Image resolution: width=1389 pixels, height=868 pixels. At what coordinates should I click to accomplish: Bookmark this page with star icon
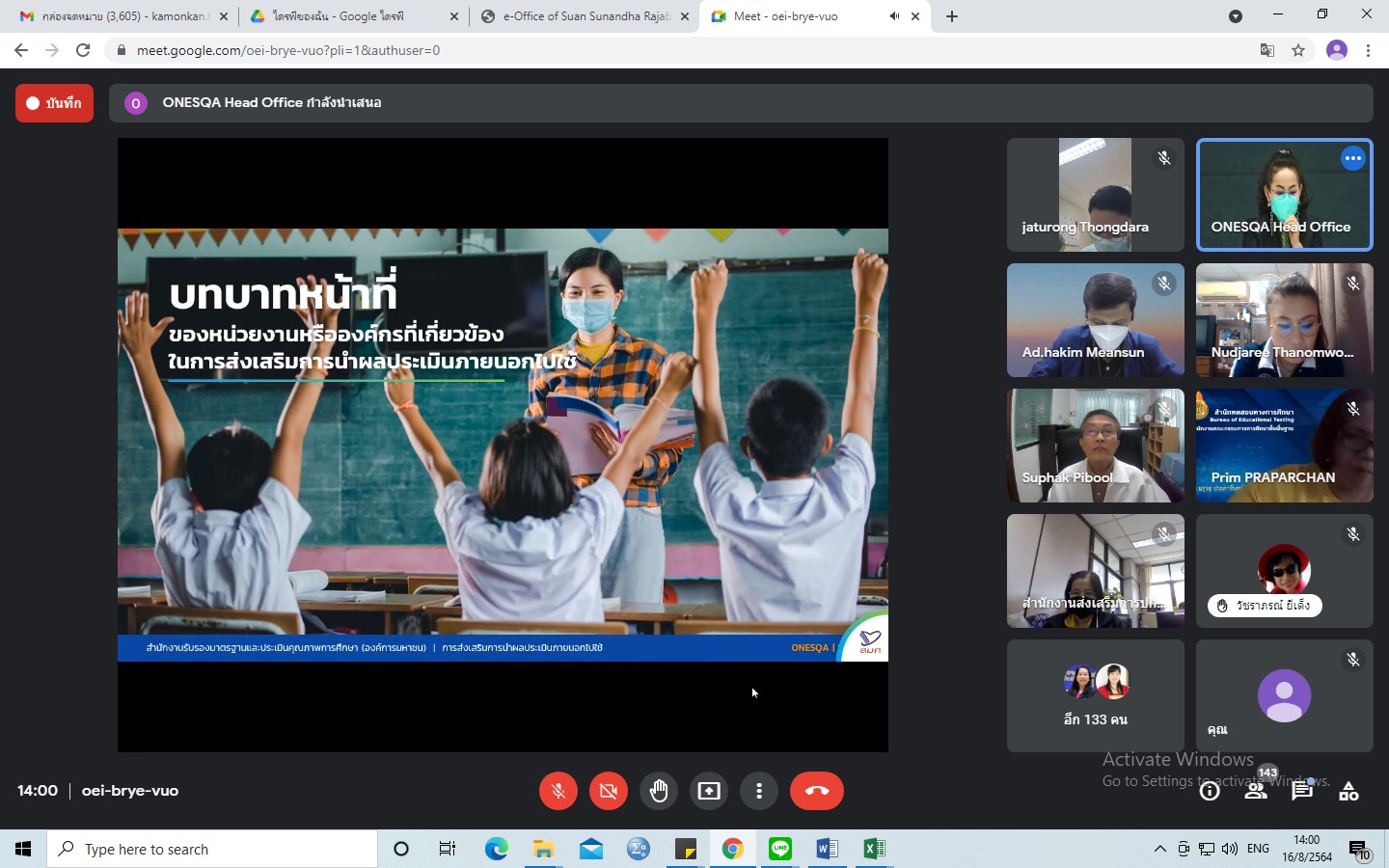(1298, 50)
